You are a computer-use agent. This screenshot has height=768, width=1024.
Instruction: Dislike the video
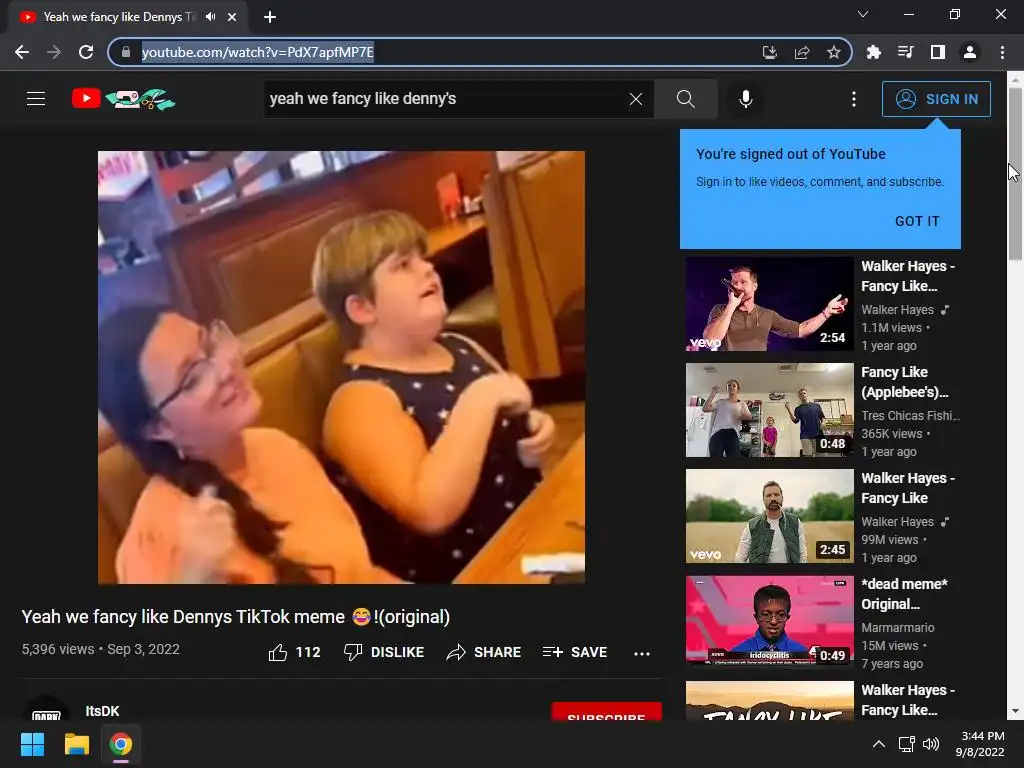tap(383, 652)
